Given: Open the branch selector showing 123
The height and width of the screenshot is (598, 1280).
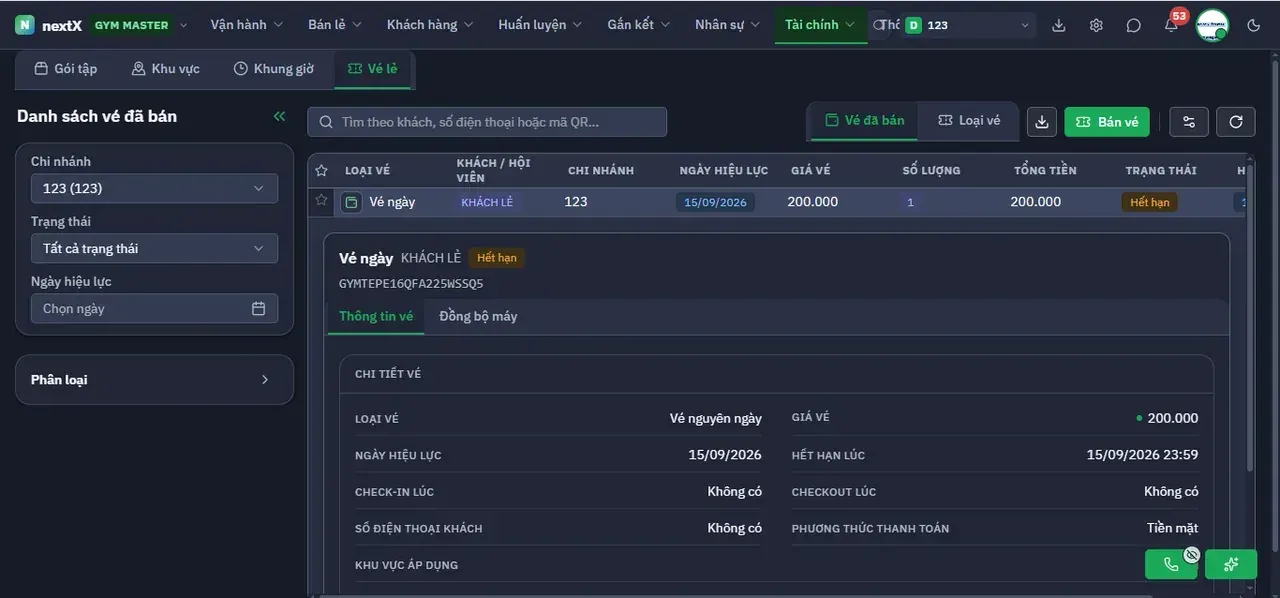Looking at the screenshot, I should pyautogui.click(x=968, y=25).
